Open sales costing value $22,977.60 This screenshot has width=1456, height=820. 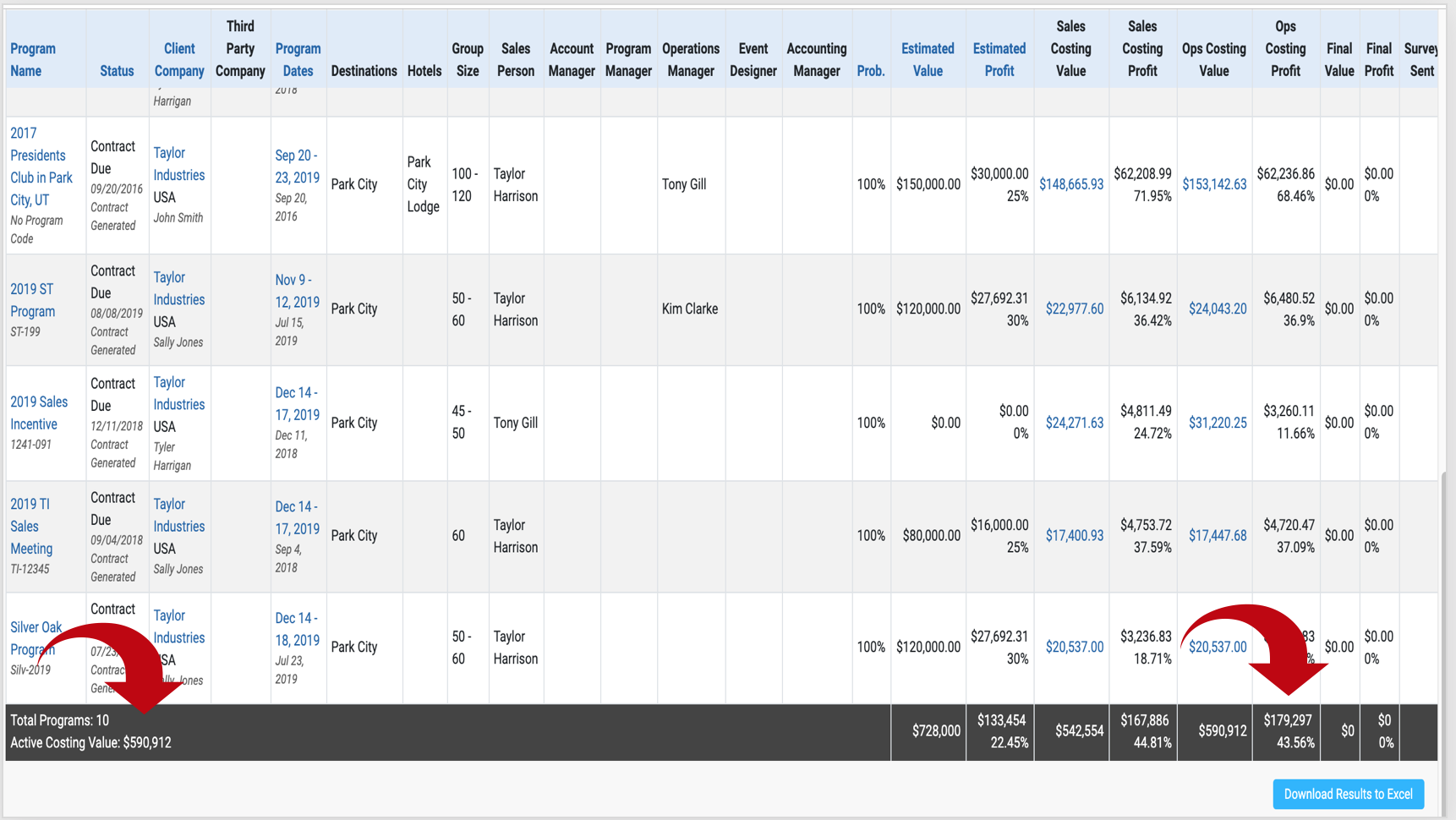coord(1075,309)
